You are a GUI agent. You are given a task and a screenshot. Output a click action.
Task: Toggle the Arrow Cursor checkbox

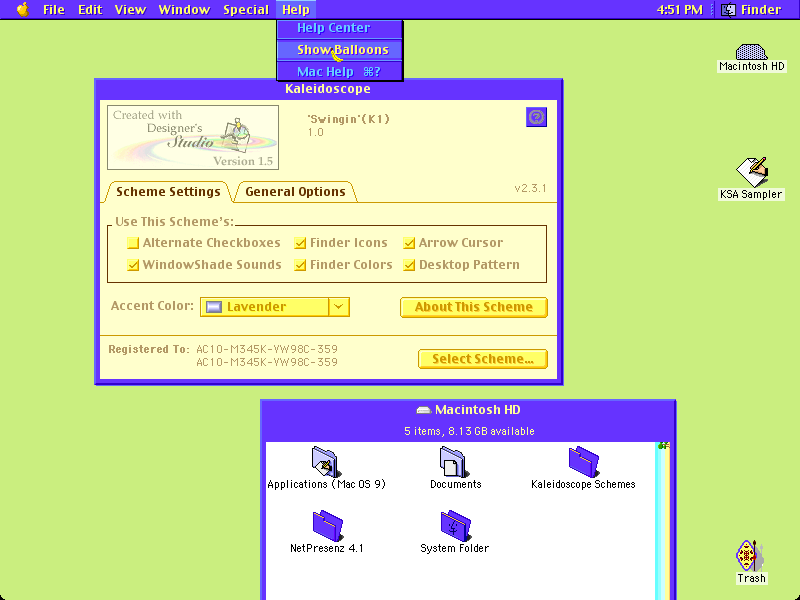(409, 243)
